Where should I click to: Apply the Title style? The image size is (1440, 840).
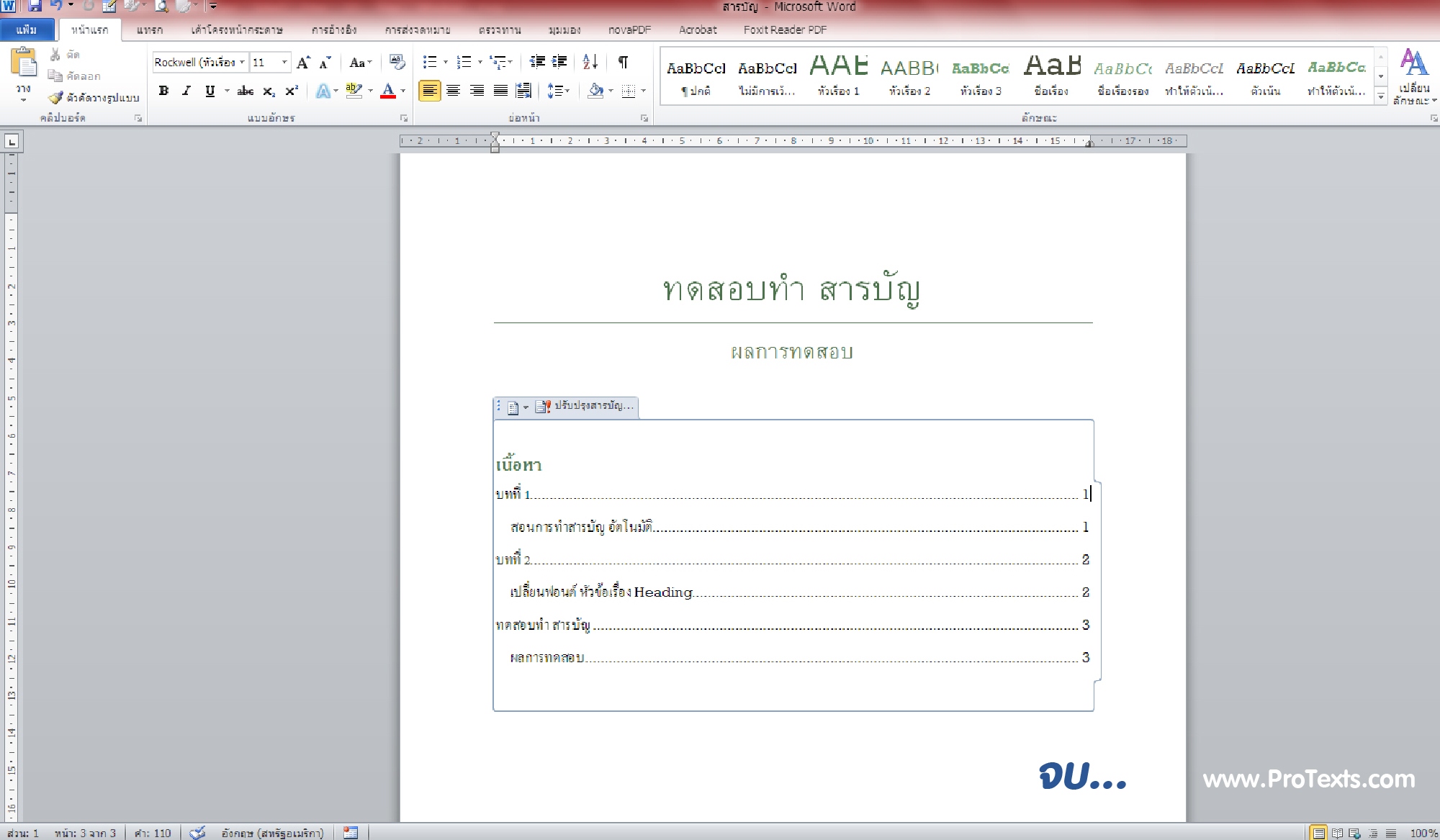pos(1051,76)
